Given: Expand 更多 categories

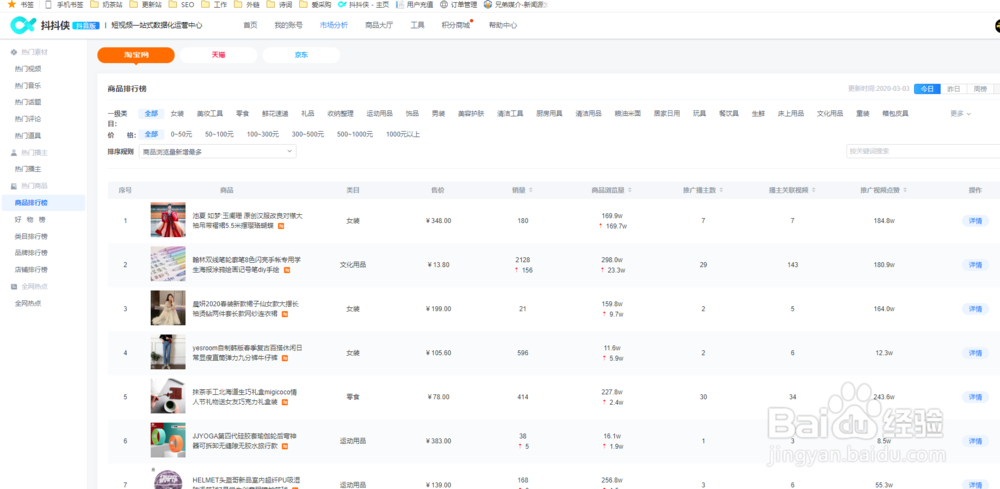Looking at the screenshot, I should [960, 113].
